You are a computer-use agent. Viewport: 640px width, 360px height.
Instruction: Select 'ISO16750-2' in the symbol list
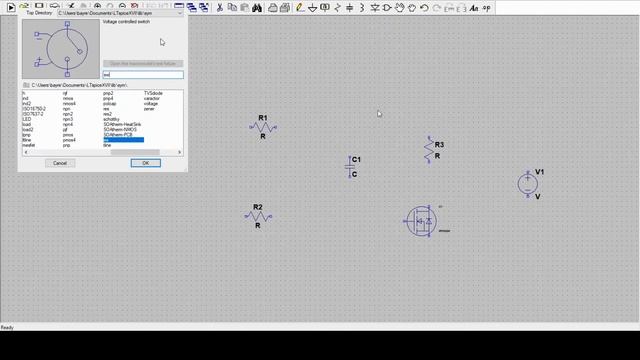(34, 109)
